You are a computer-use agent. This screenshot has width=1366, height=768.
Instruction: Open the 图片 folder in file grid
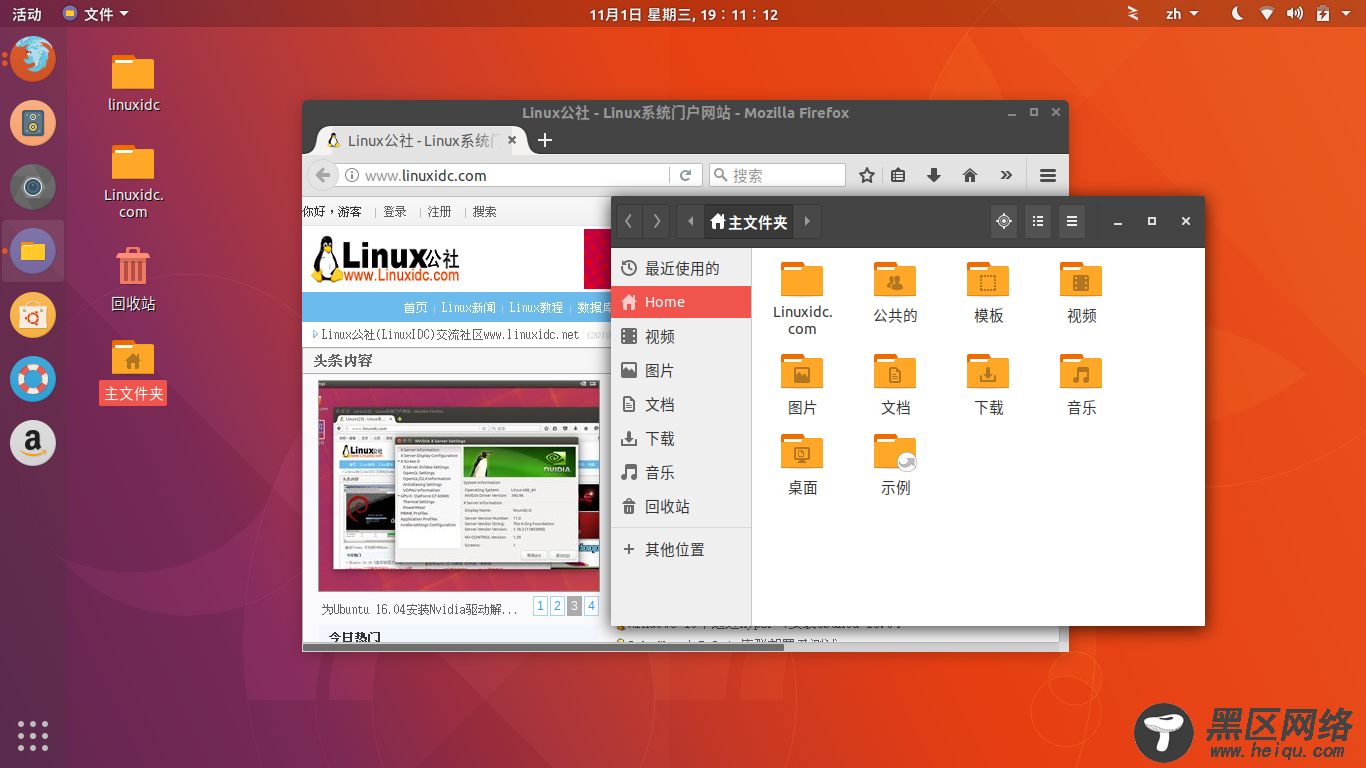[x=802, y=385]
